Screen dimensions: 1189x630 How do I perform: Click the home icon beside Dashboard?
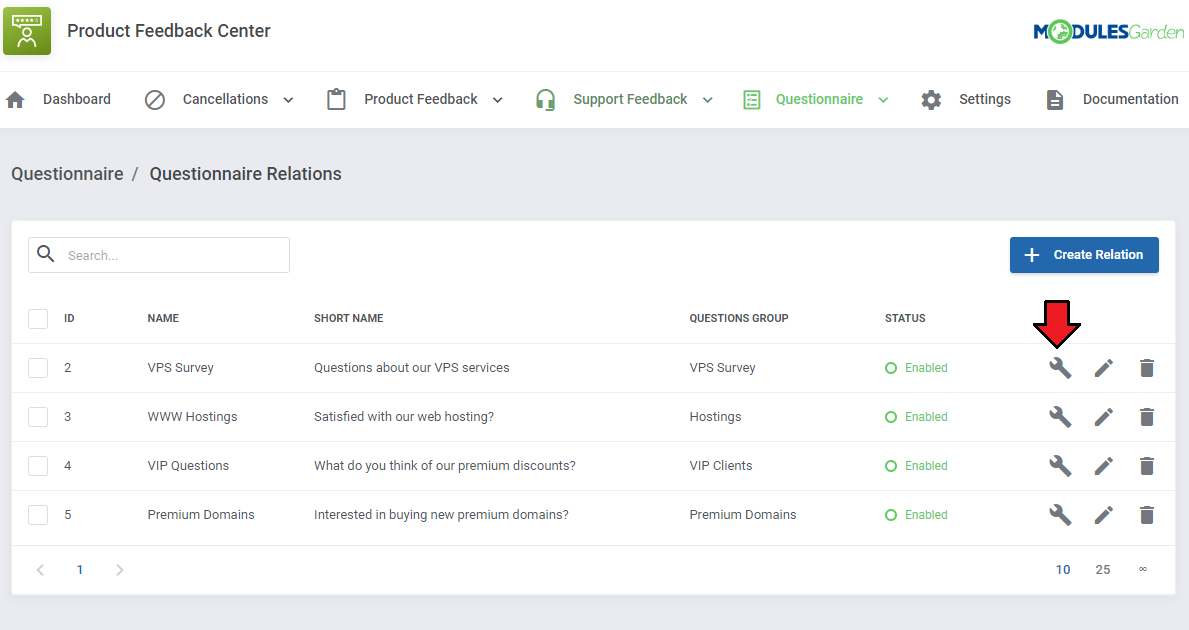pos(15,99)
